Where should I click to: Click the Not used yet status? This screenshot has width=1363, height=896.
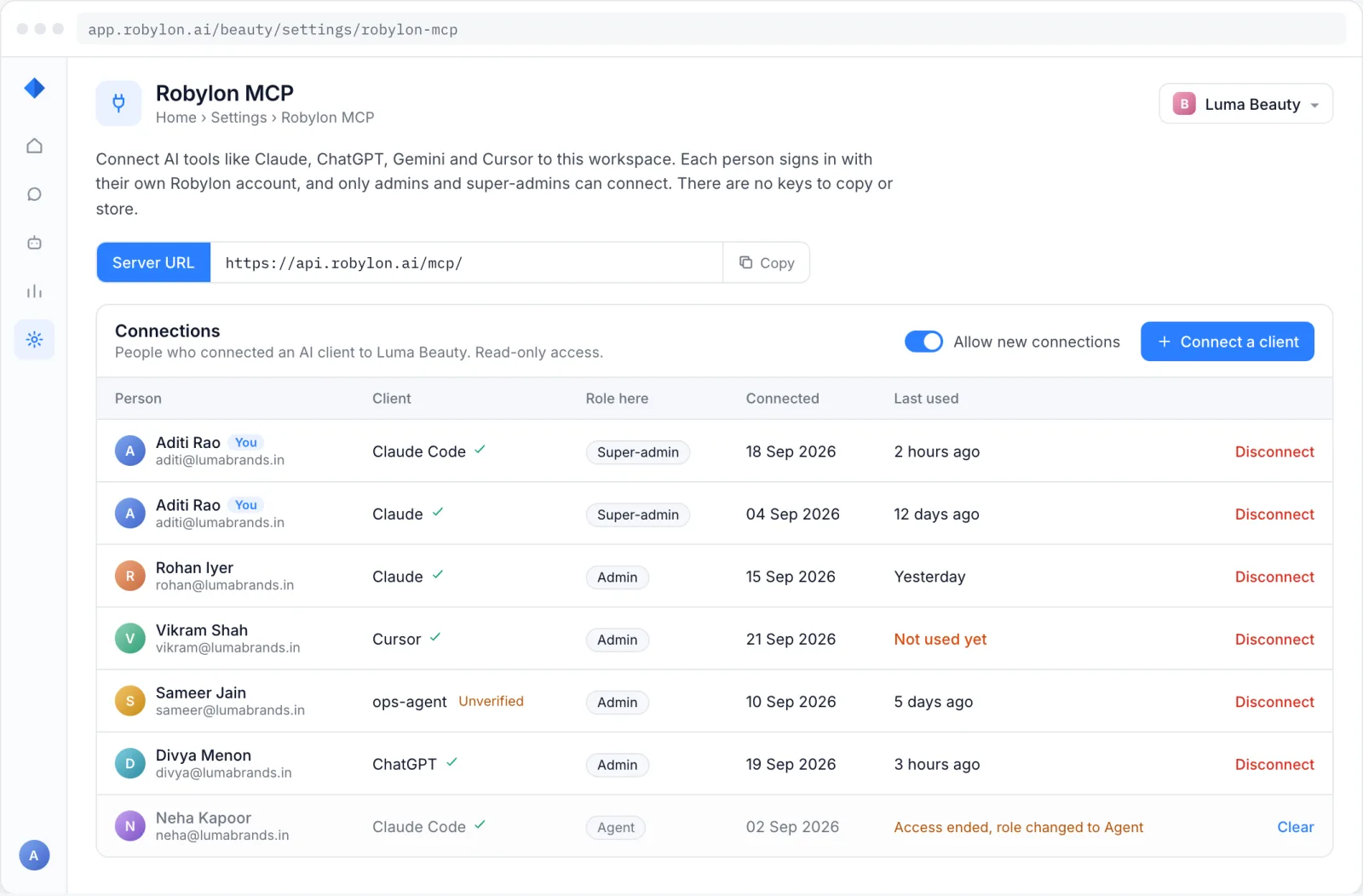940,639
